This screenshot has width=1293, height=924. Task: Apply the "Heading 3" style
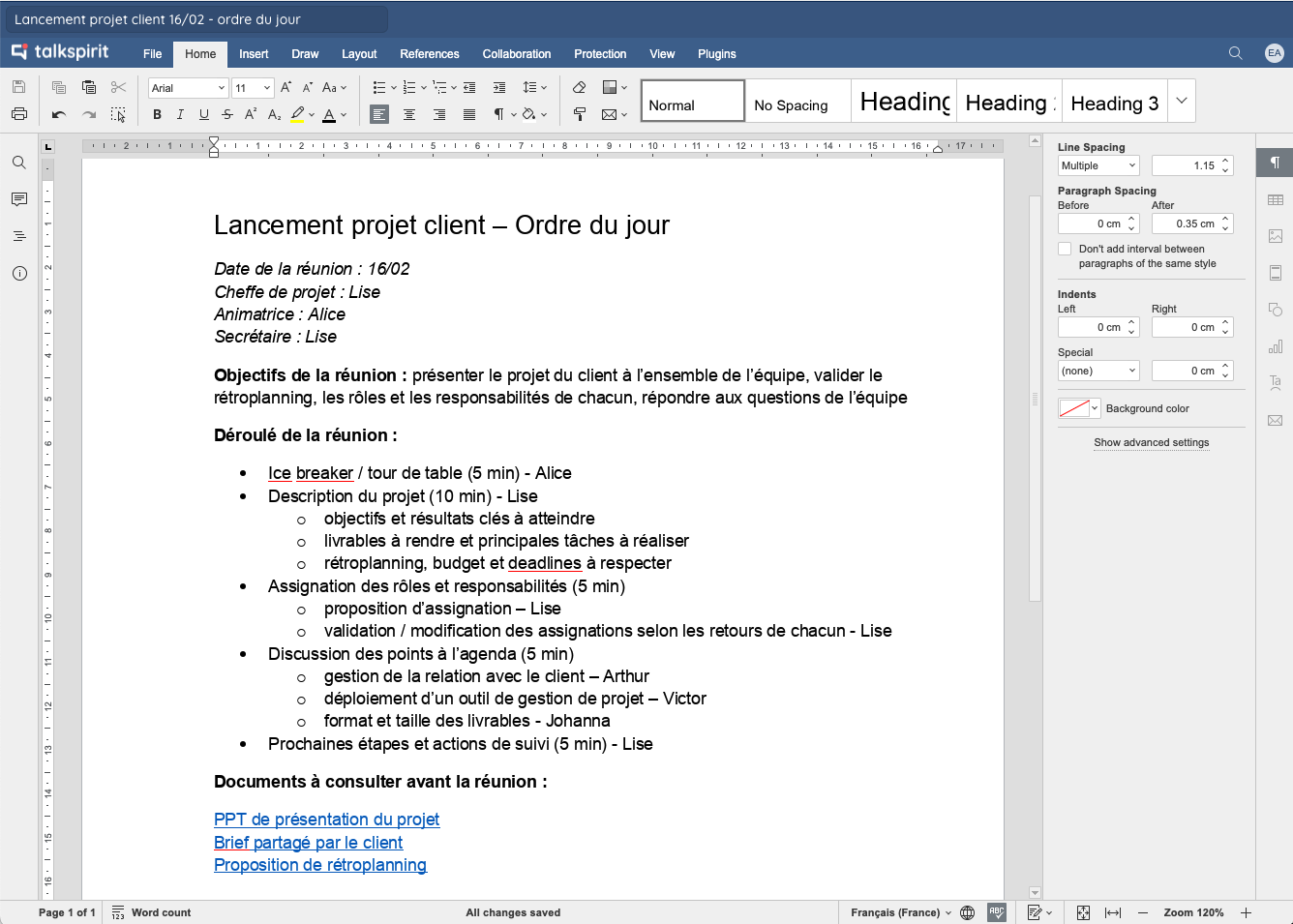(x=1114, y=101)
